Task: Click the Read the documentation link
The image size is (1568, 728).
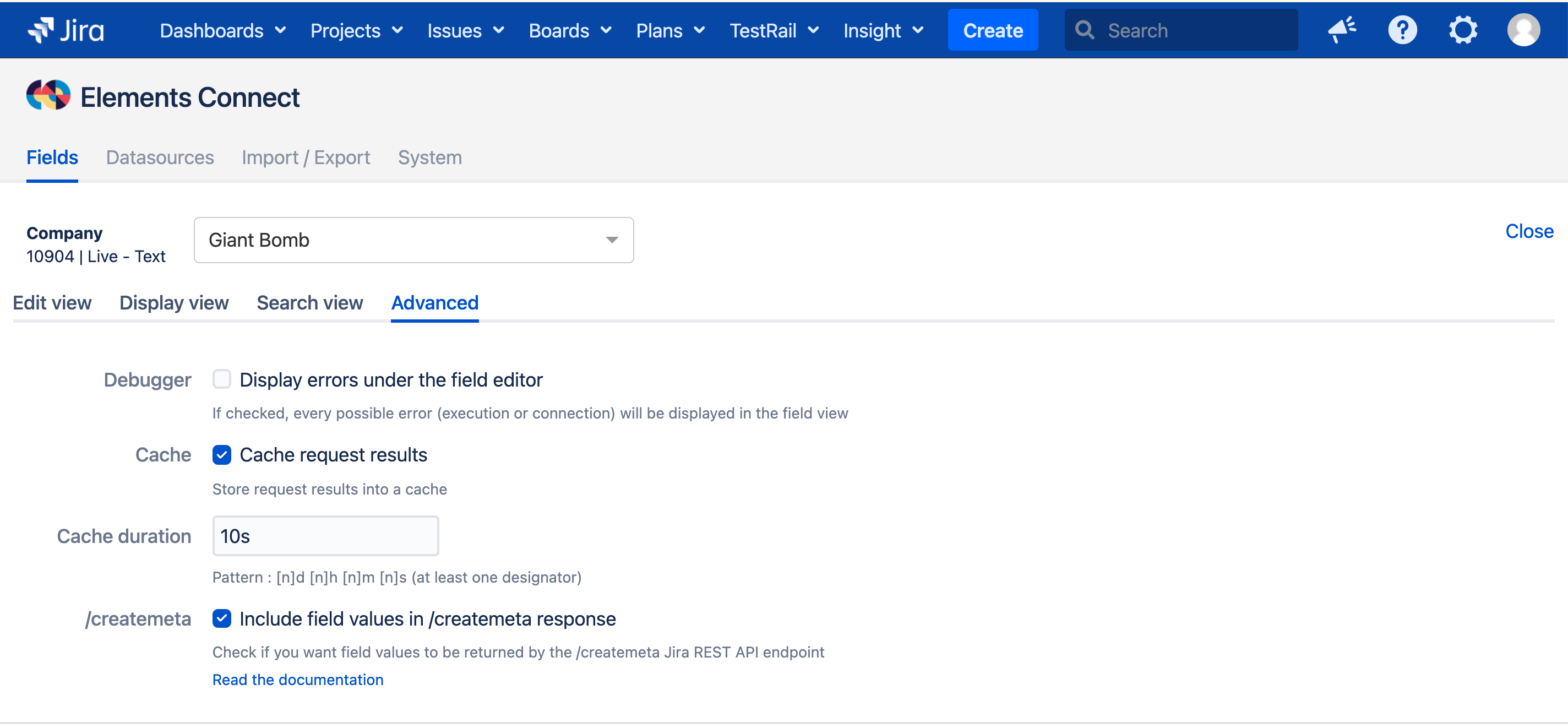Action: 298,680
